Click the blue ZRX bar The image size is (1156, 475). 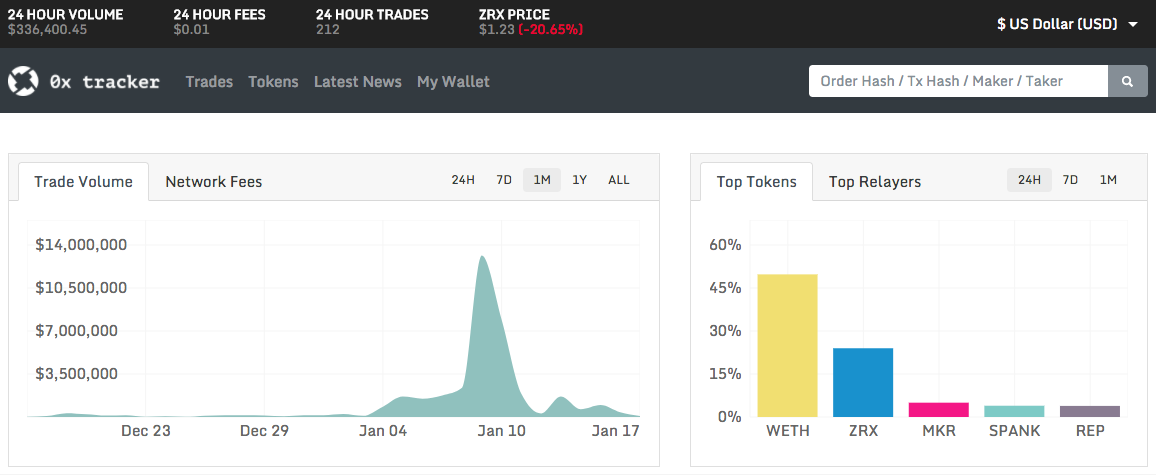tap(863, 382)
